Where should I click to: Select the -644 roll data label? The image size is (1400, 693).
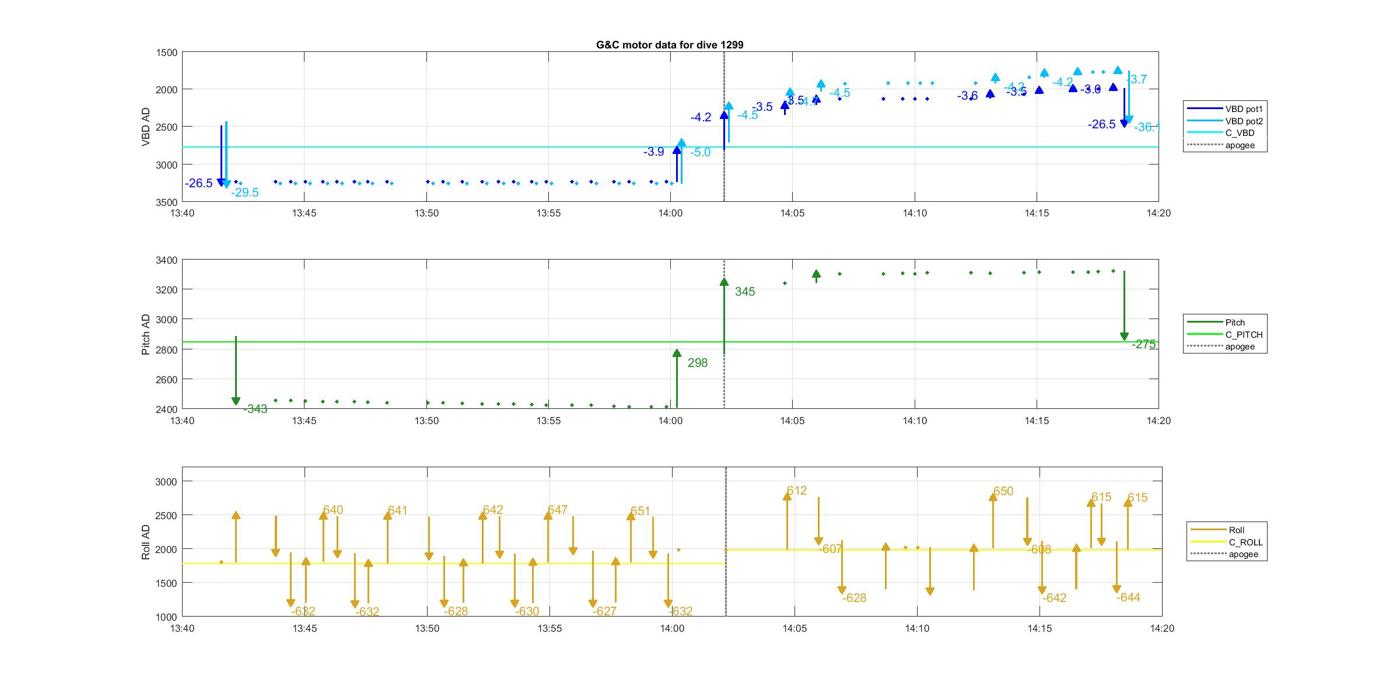(1129, 598)
